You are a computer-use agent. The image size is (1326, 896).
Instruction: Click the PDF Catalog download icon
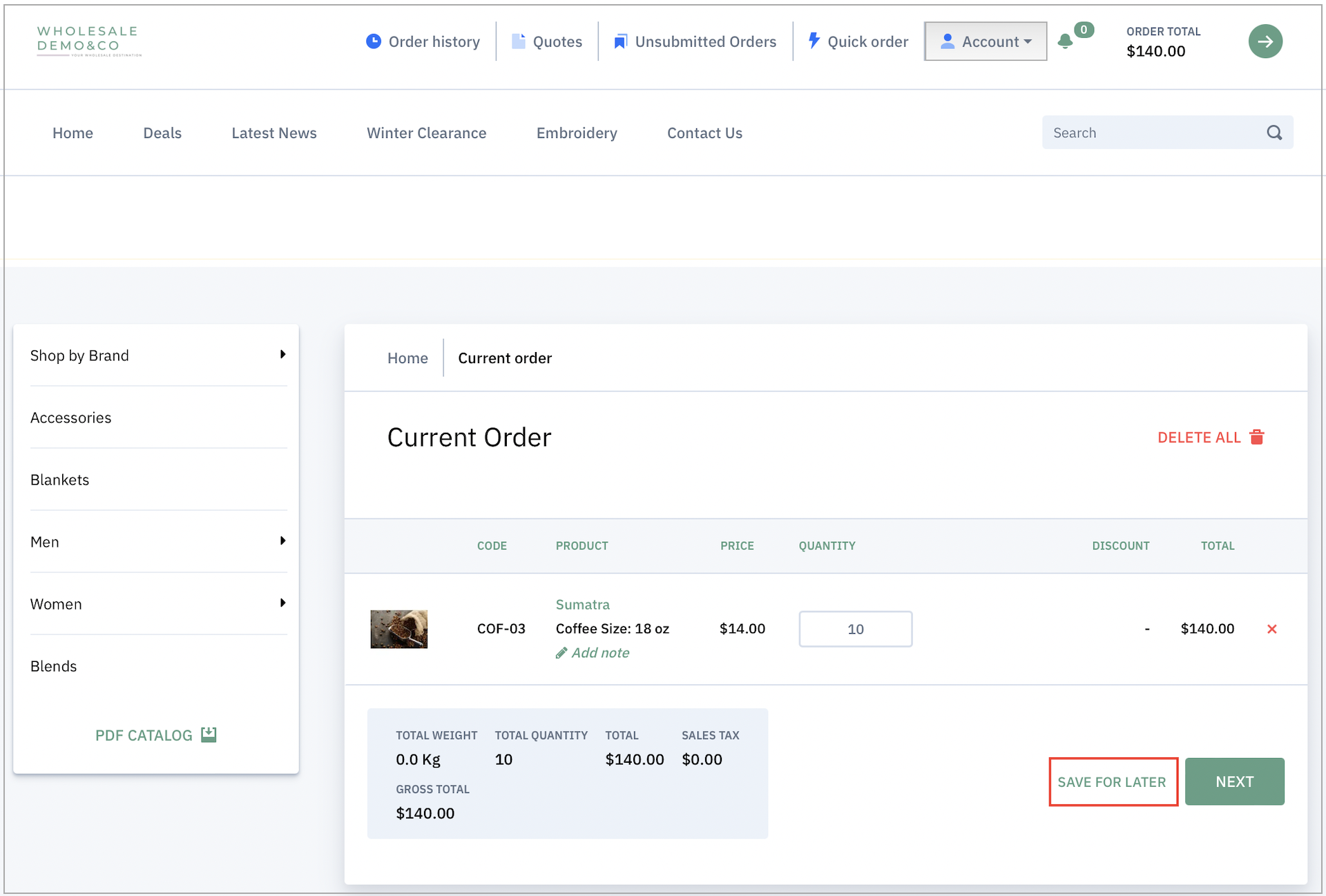[x=209, y=734]
